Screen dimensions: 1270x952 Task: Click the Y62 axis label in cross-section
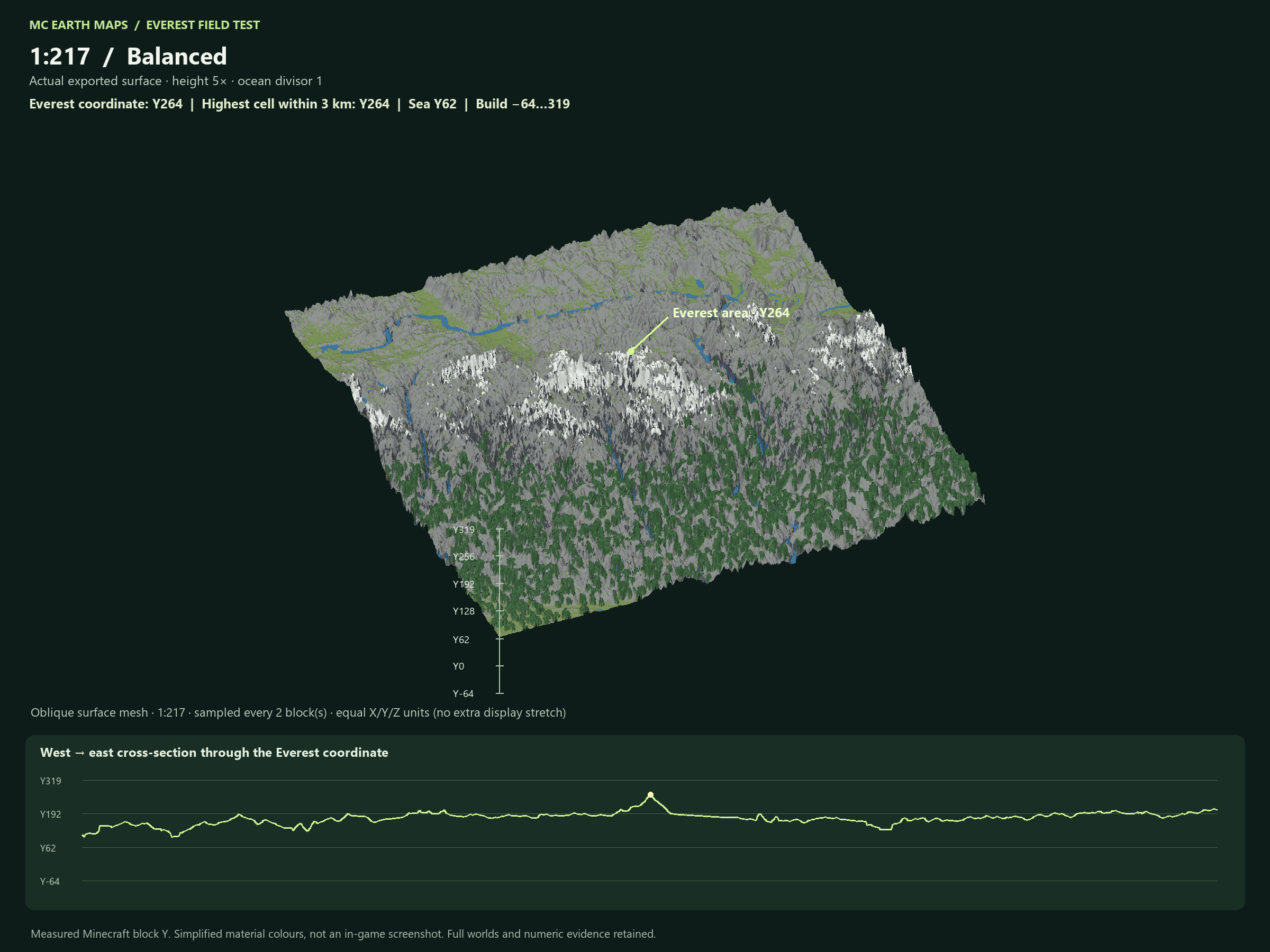pyautogui.click(x=48, y=848)
